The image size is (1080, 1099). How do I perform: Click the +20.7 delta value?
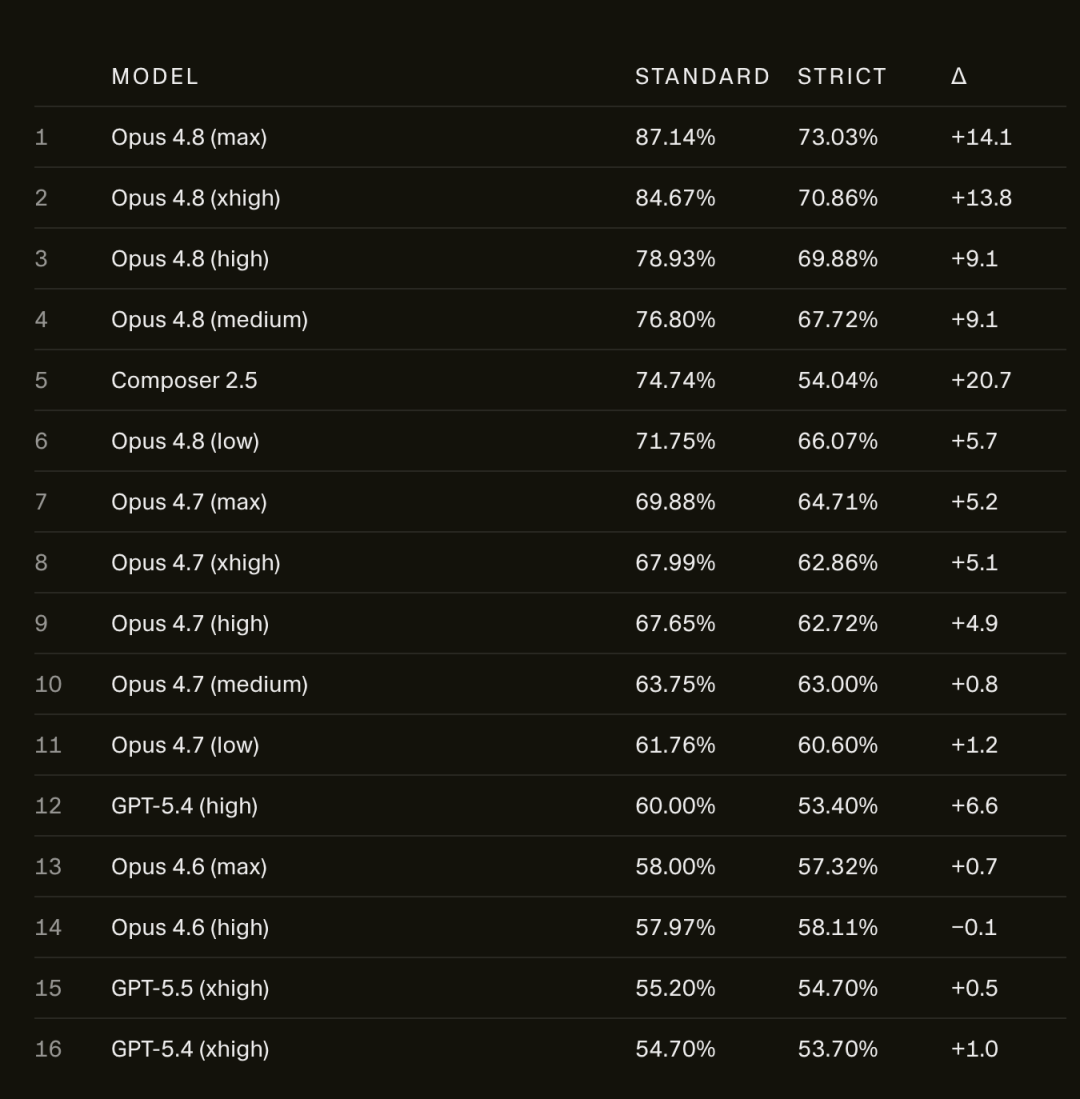[x=980, y=381]
